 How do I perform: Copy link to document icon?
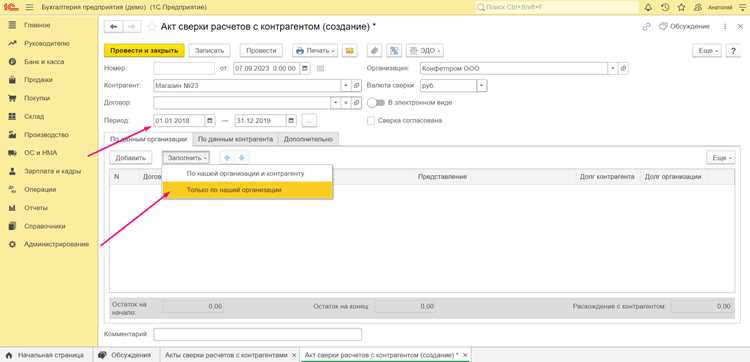pyautogui.click(x=647, y=27)
